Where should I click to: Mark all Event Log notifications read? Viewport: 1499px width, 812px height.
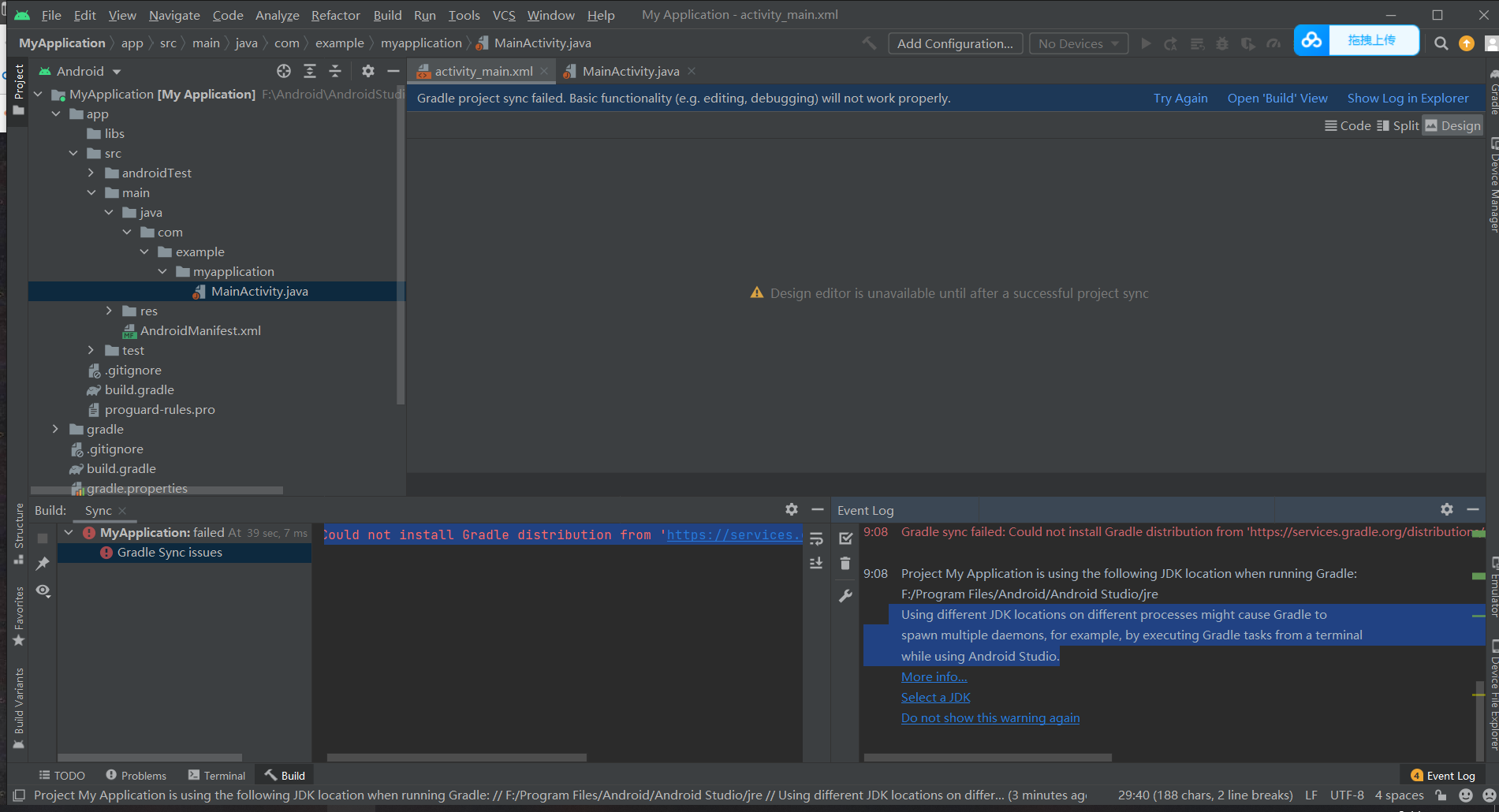click(845, 538)
